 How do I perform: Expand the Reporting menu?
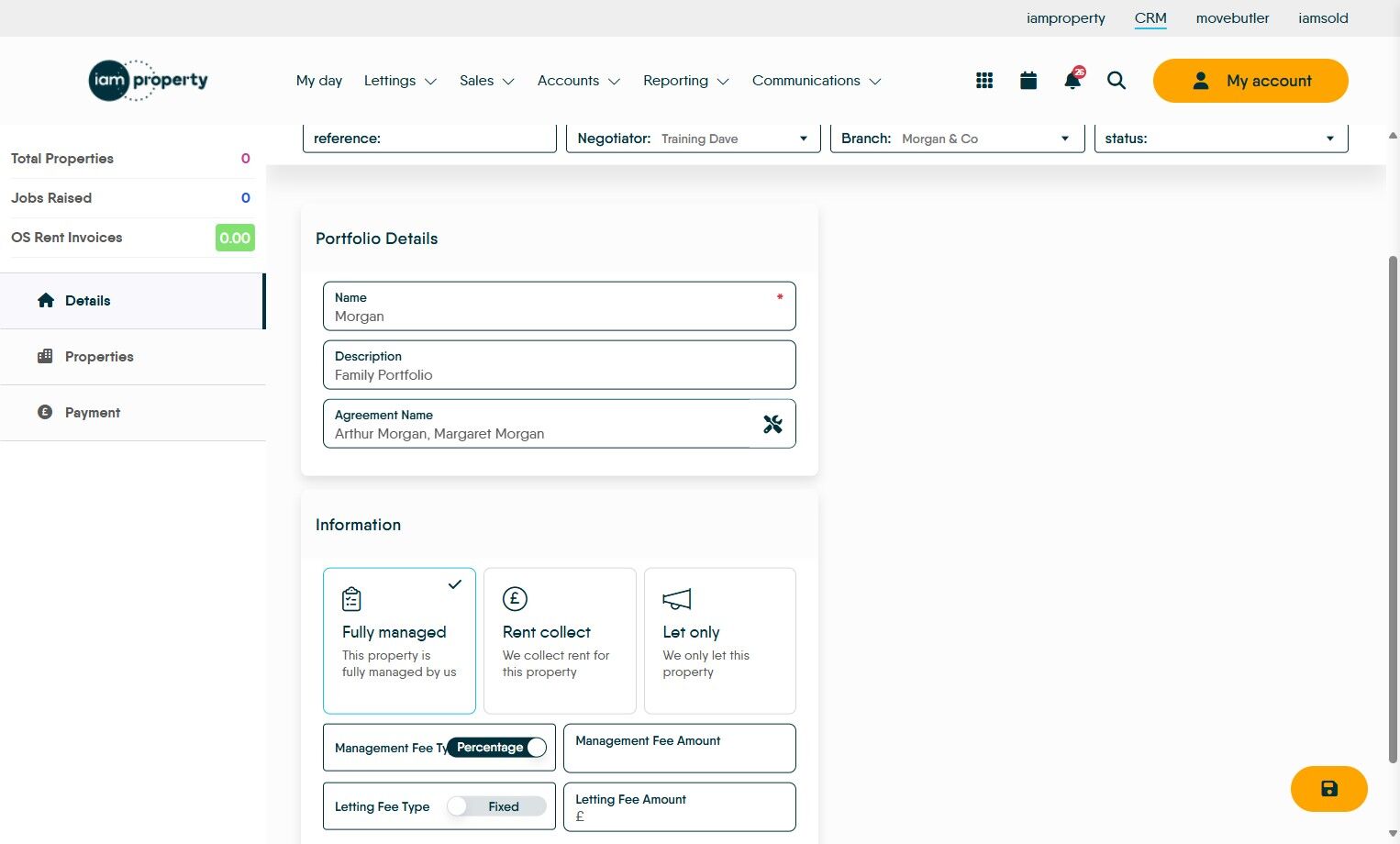click(x=686, y=81)
